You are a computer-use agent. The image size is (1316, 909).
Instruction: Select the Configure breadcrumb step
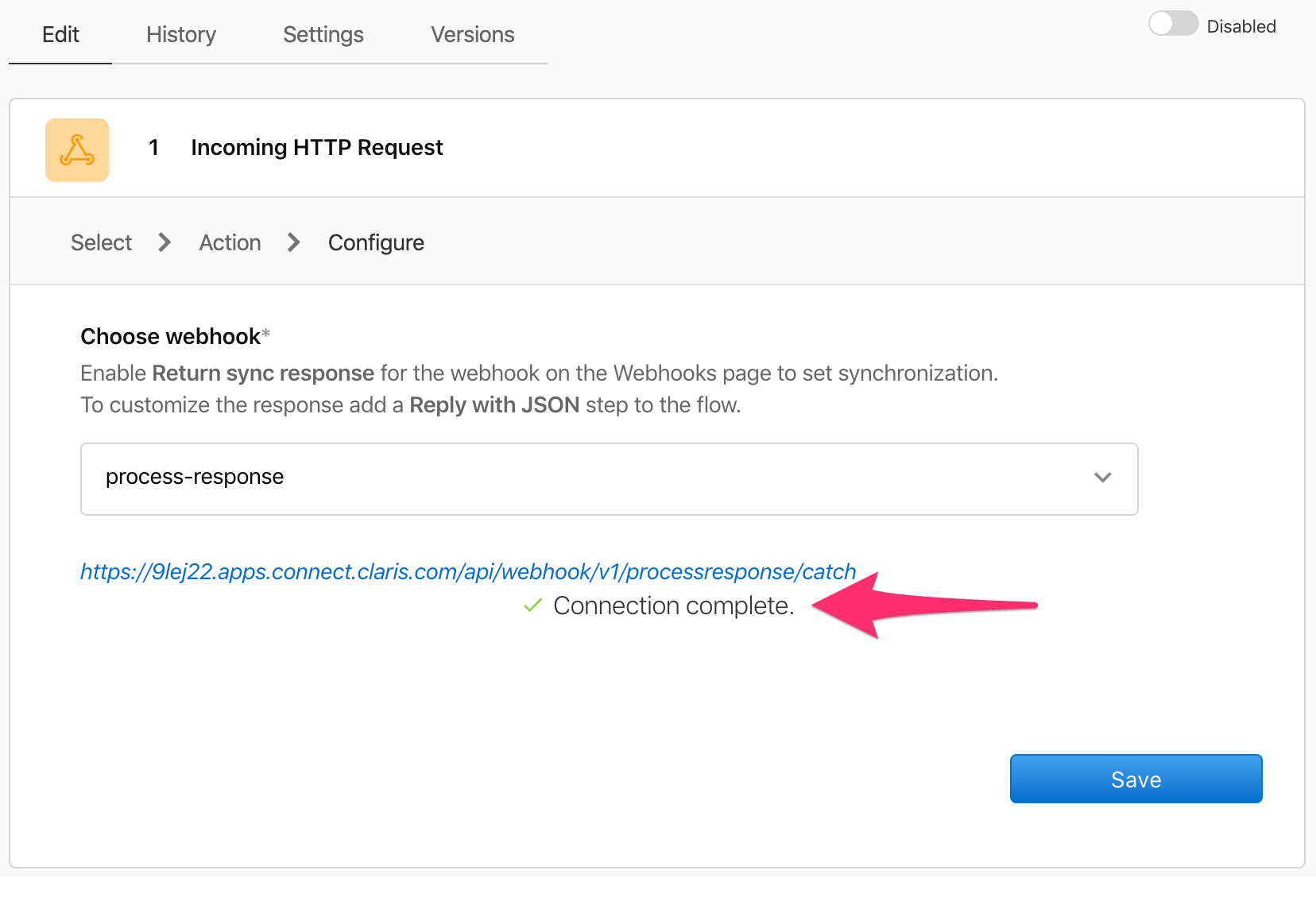click(376, 243)
